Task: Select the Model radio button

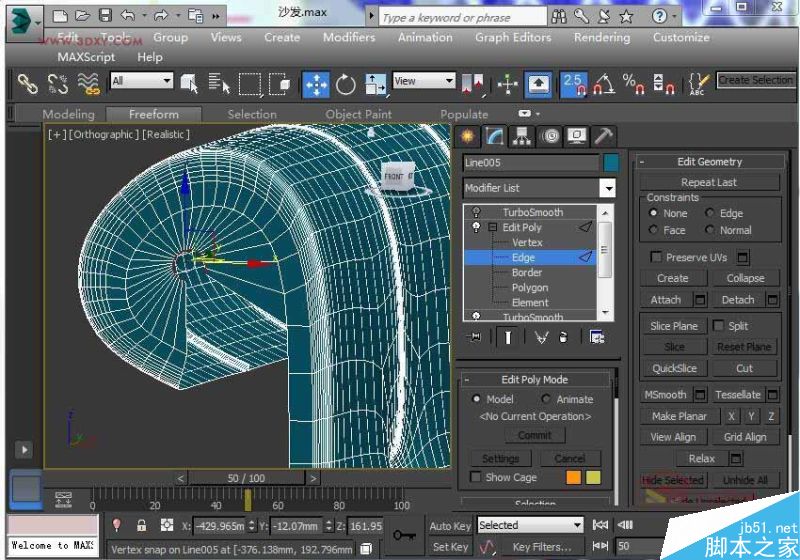Action: pos(476,399)
